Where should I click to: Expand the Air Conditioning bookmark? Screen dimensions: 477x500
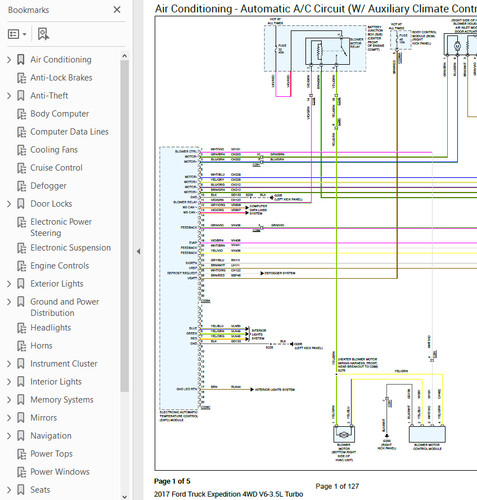coord(9,60)
